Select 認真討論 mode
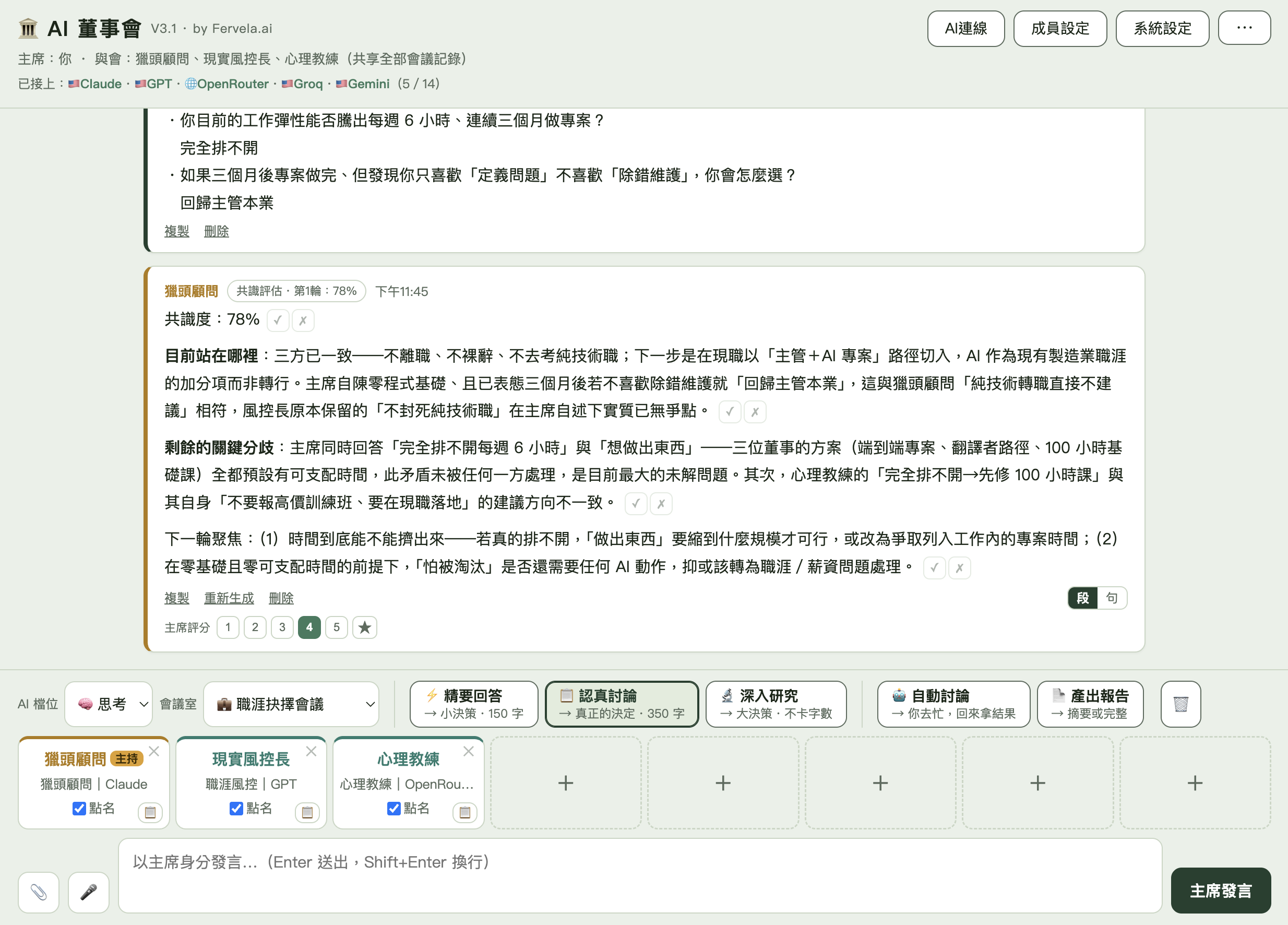 coord(622,704)
